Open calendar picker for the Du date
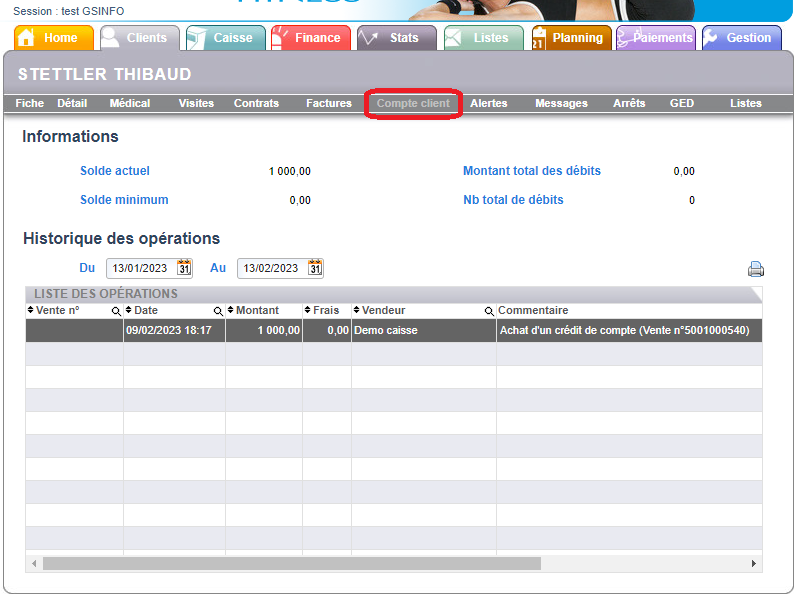 point(184,268)
